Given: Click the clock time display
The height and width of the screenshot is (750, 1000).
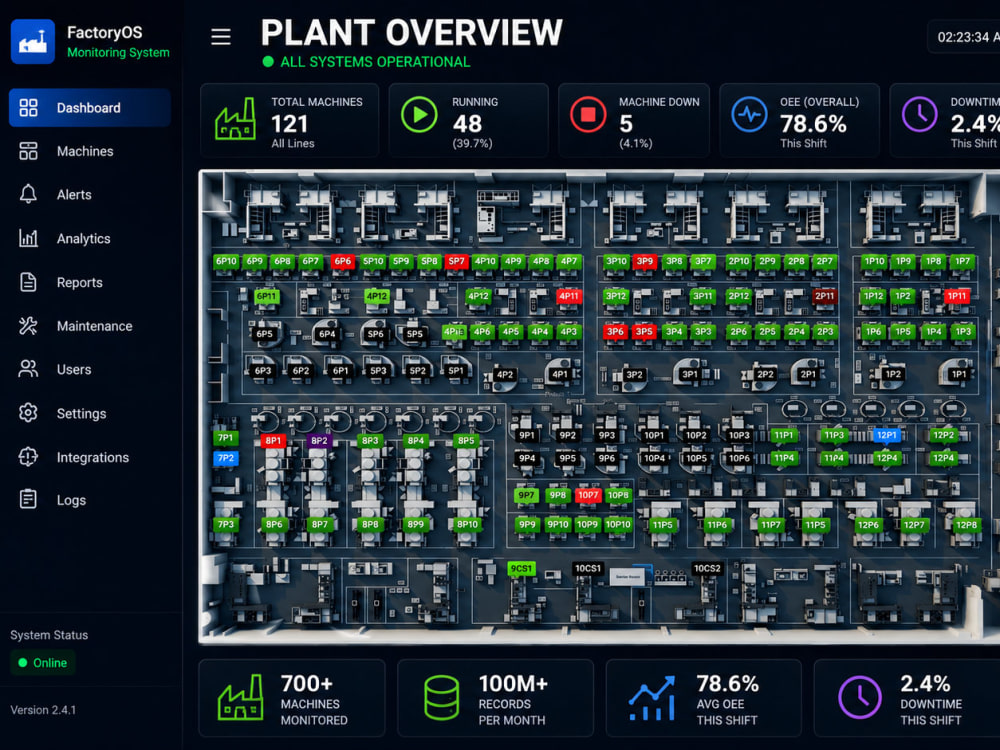Looking at the screenshot, I should pos(967,37).
